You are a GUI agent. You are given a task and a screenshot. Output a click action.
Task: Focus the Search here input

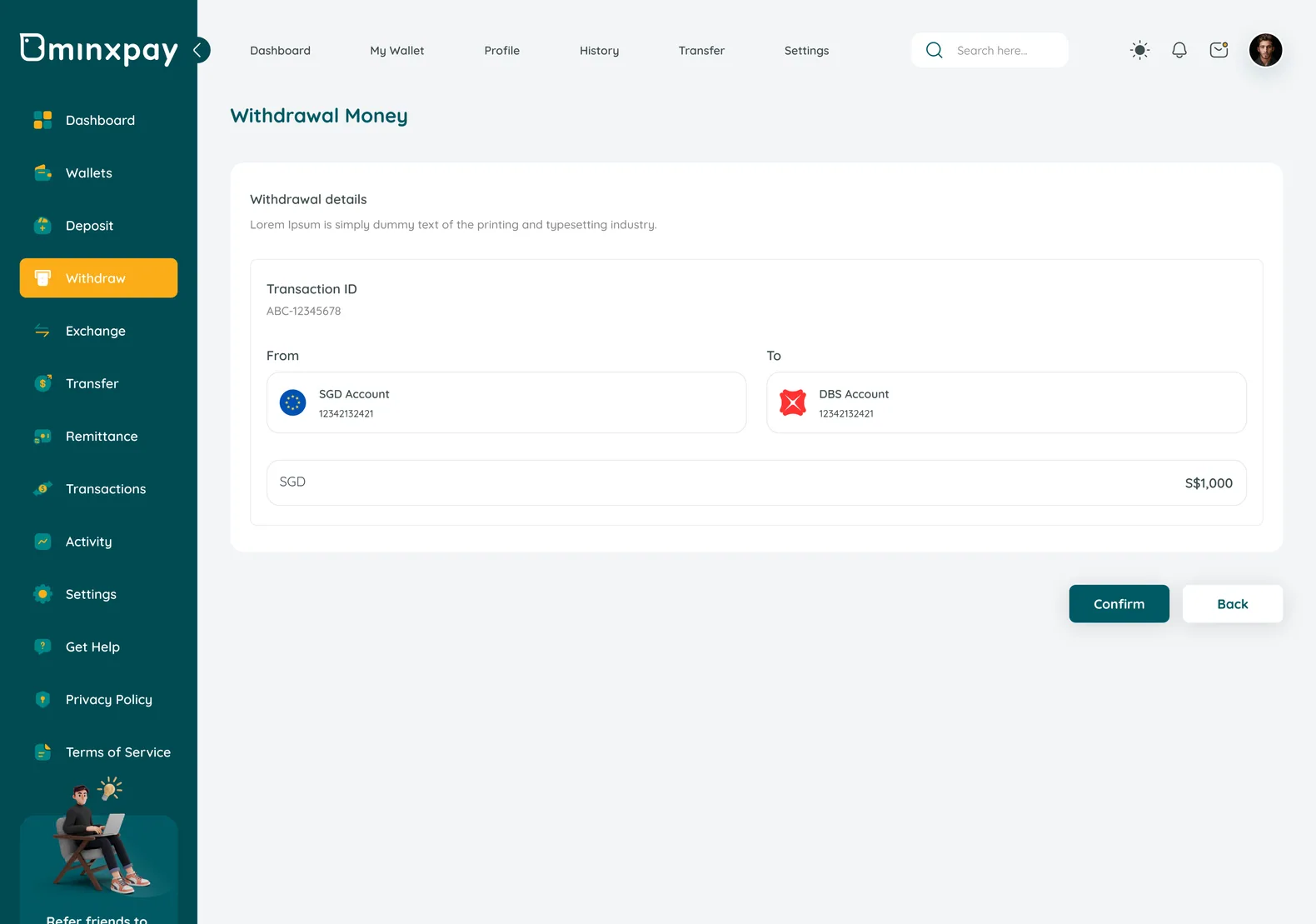pyautogui.click(x=989, y=50)
